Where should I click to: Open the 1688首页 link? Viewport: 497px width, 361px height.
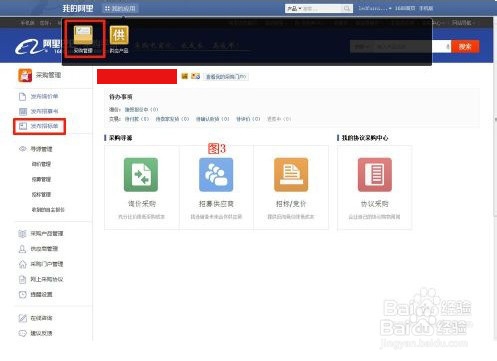pyautogui.click(x=405, y=8)
